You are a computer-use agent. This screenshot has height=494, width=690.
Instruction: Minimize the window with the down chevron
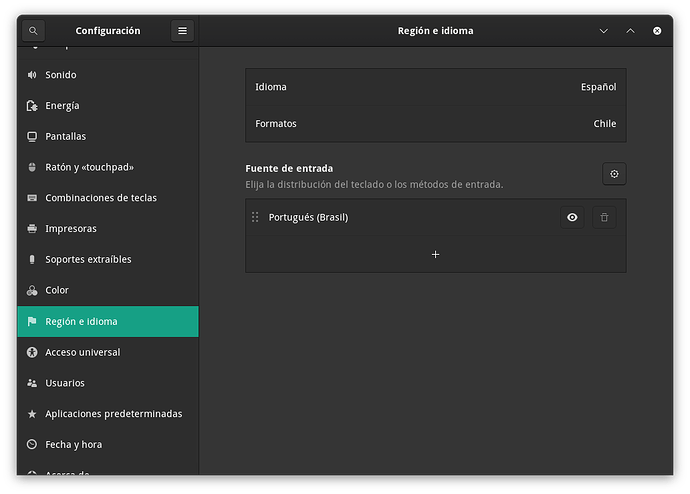pos(603,31)
